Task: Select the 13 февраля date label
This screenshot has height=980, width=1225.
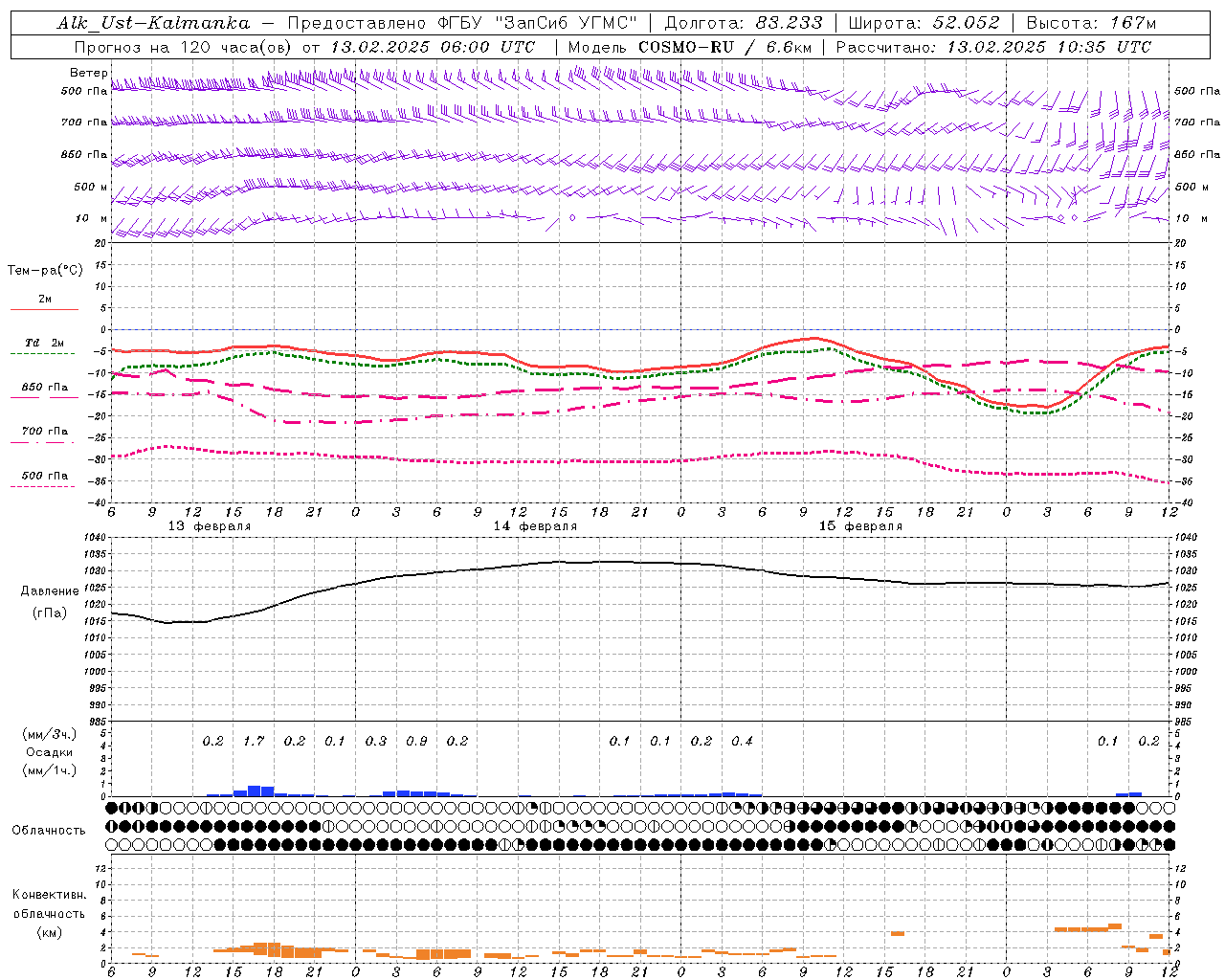Action: click(x=210, y=526)
